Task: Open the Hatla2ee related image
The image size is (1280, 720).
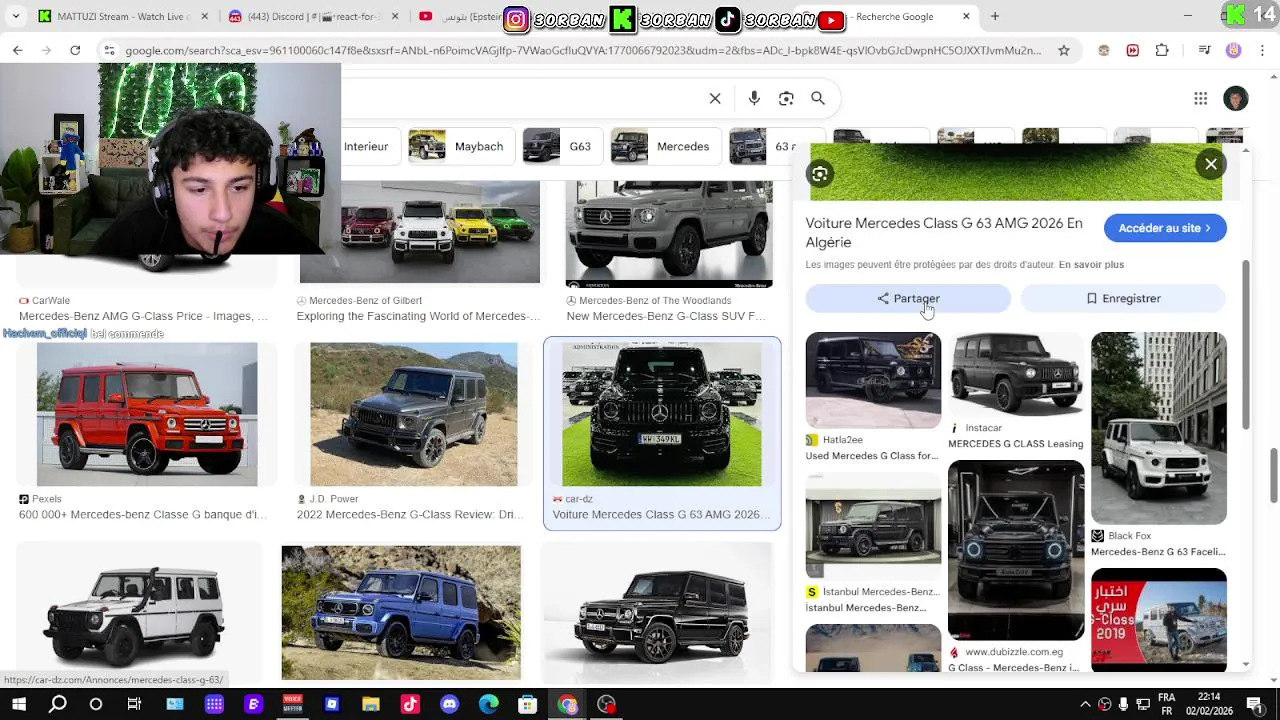Action: pos(873,380)
